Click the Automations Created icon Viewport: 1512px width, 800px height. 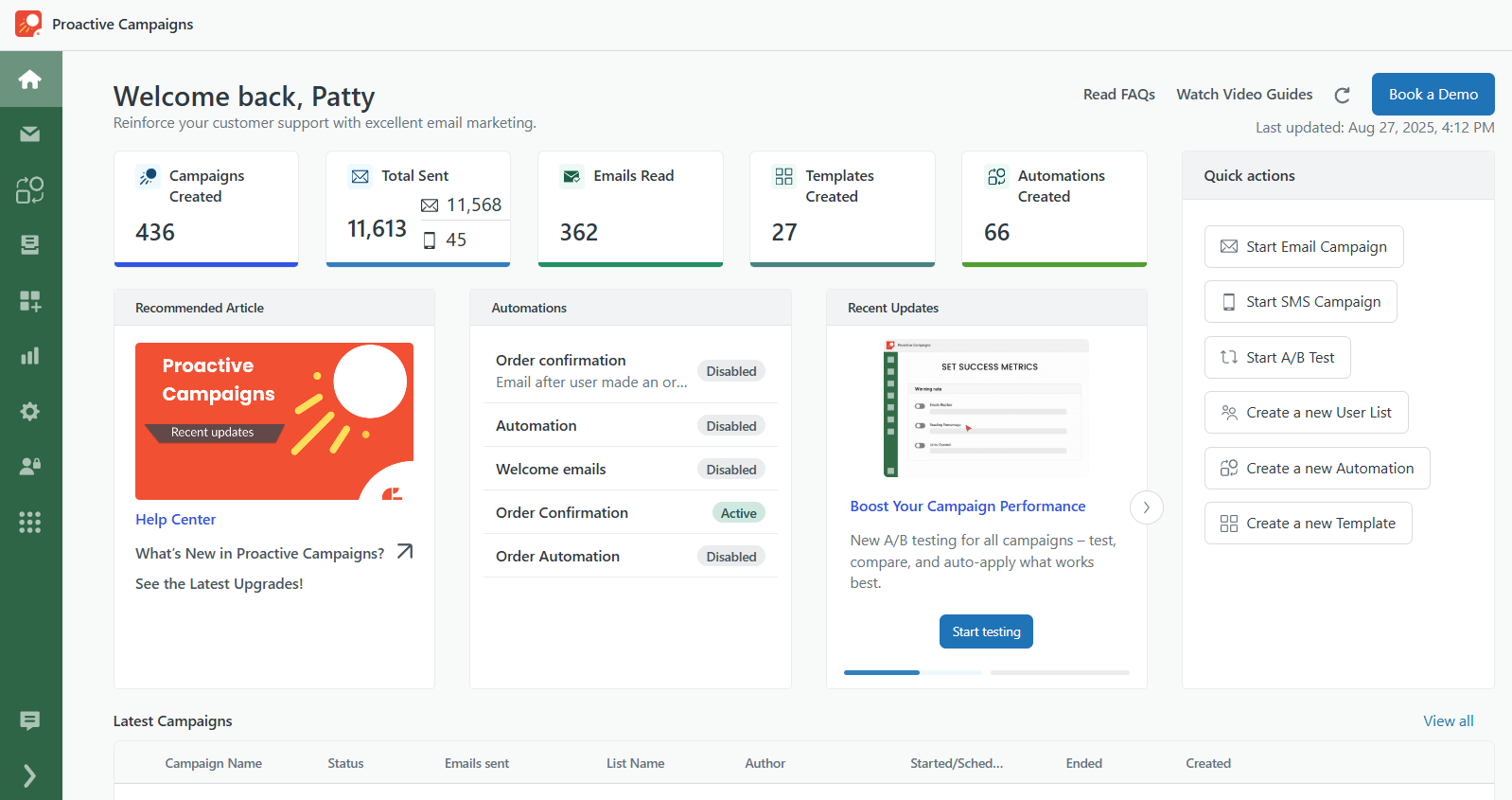tap(996, 176)
